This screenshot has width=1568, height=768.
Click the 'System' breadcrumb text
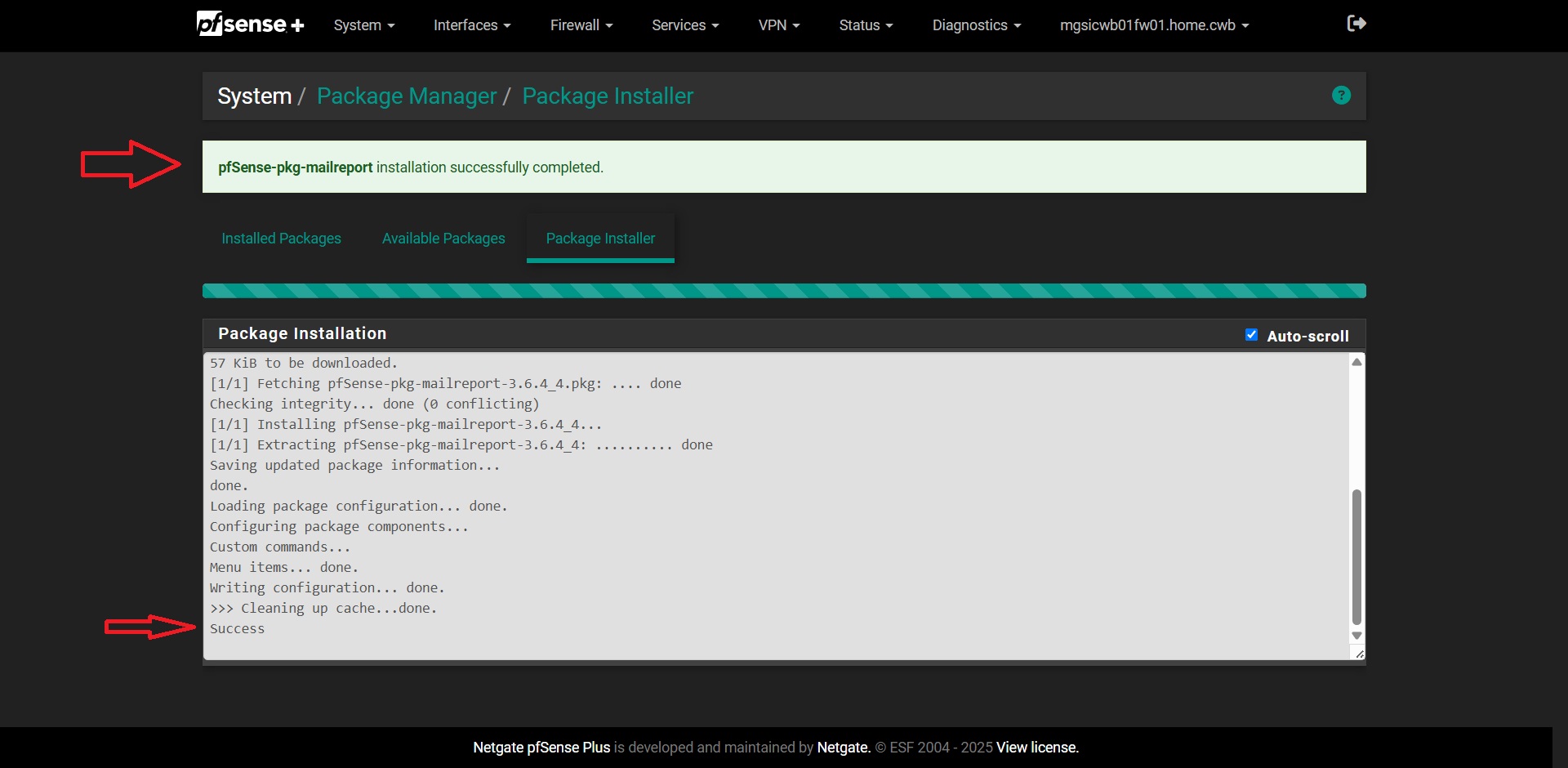point(254,96)
